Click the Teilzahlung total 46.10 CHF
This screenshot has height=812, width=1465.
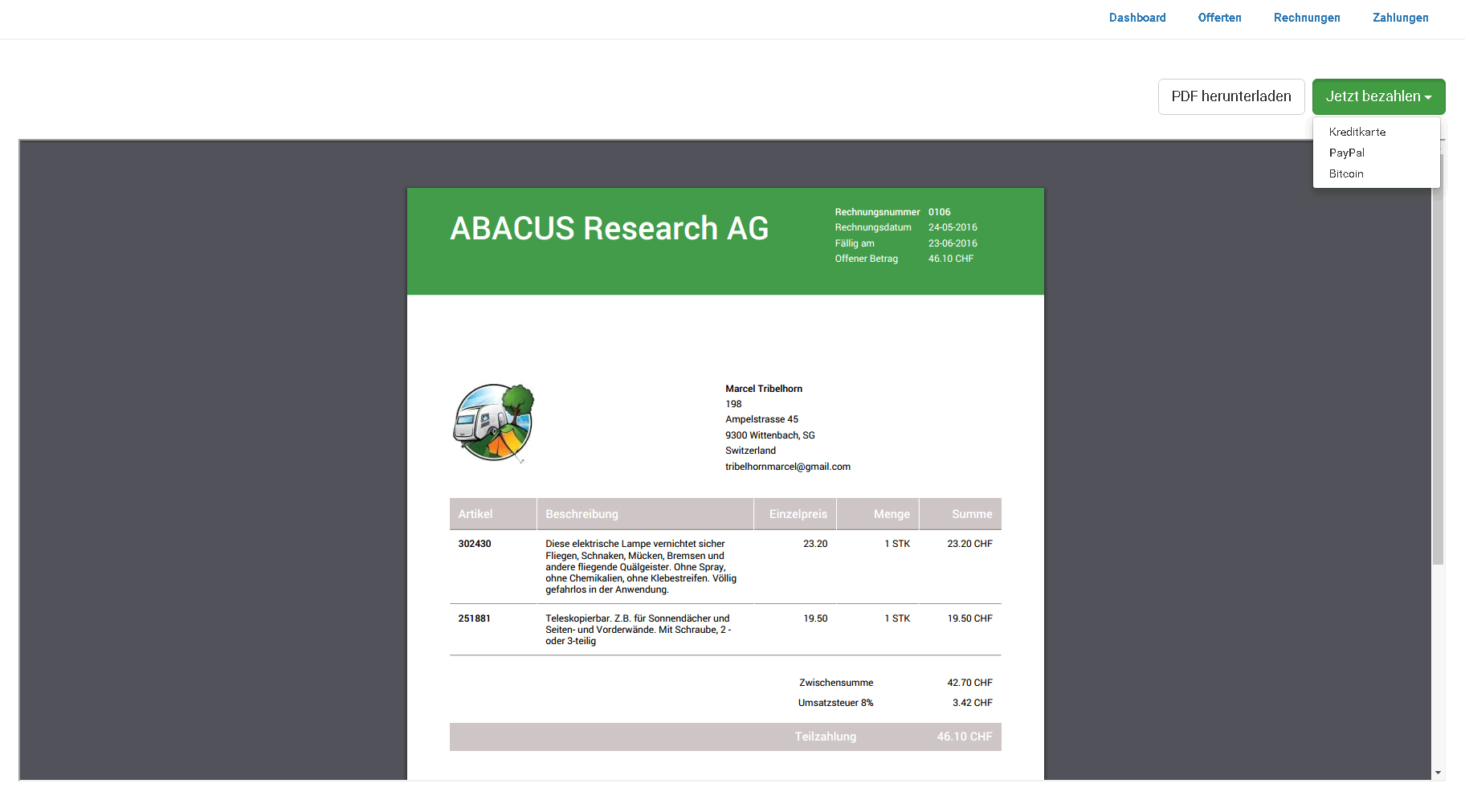tap(965, 737)
